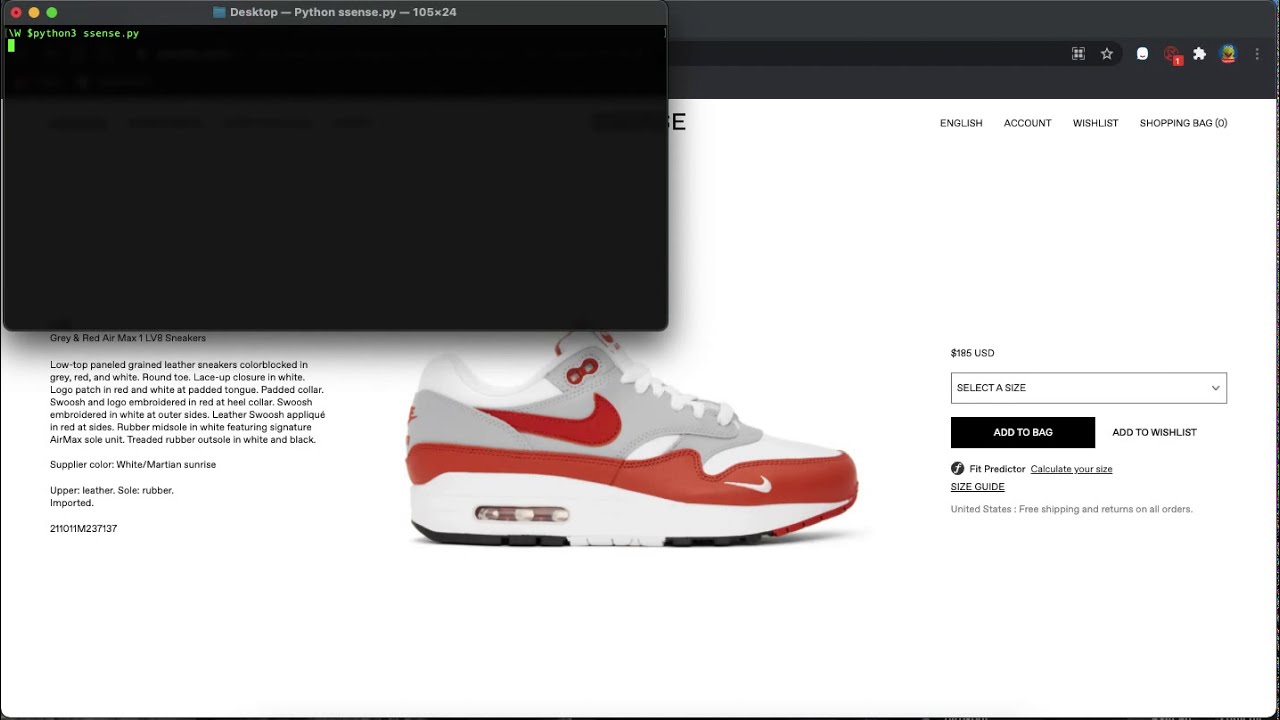Open Chrome three-dot menu
Image resolution: width=1280 pixels, height=720 pixels.
point(1257,54)
